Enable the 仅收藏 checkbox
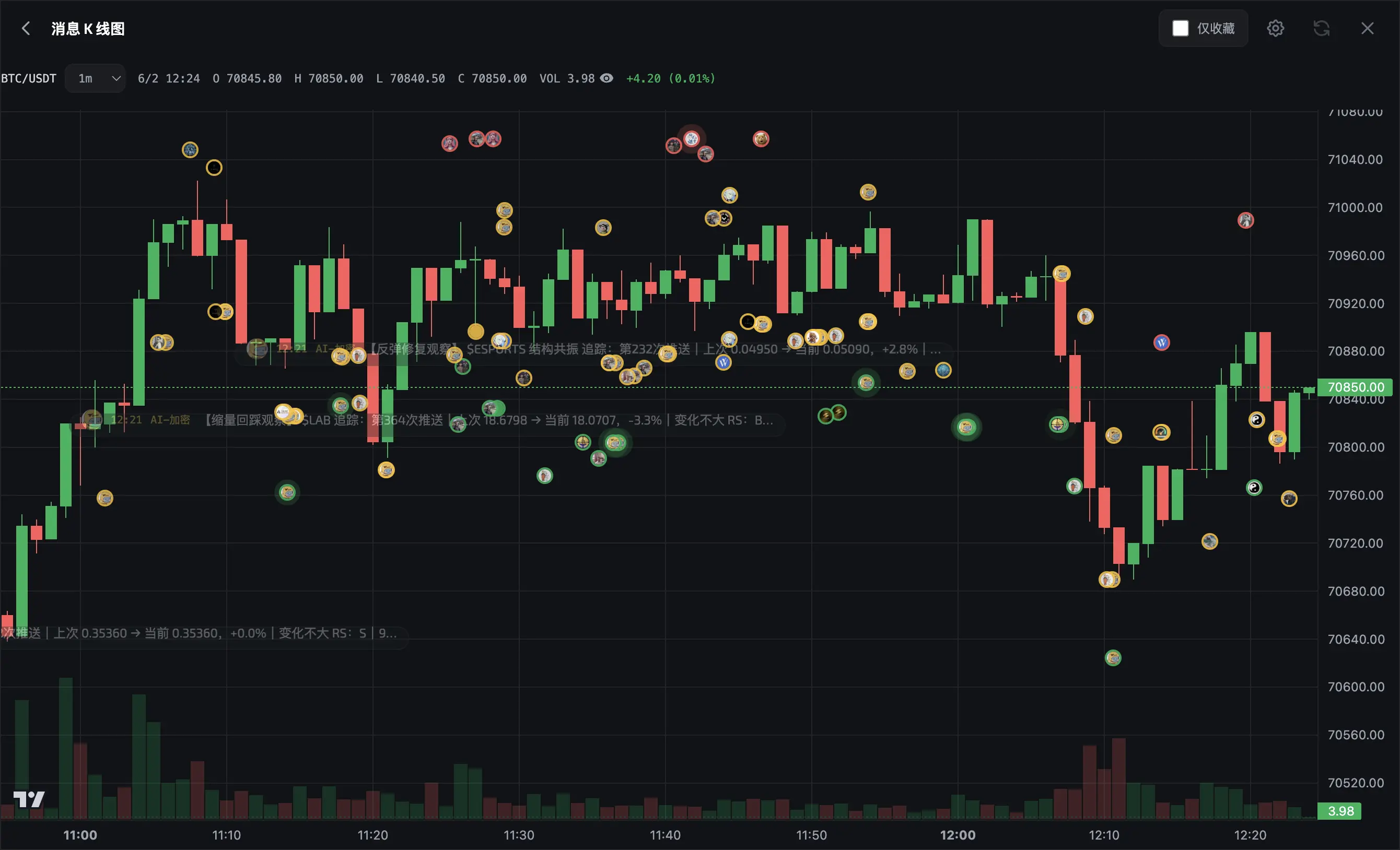The height and width of the screenshot is (850, 1400). 1180,28
